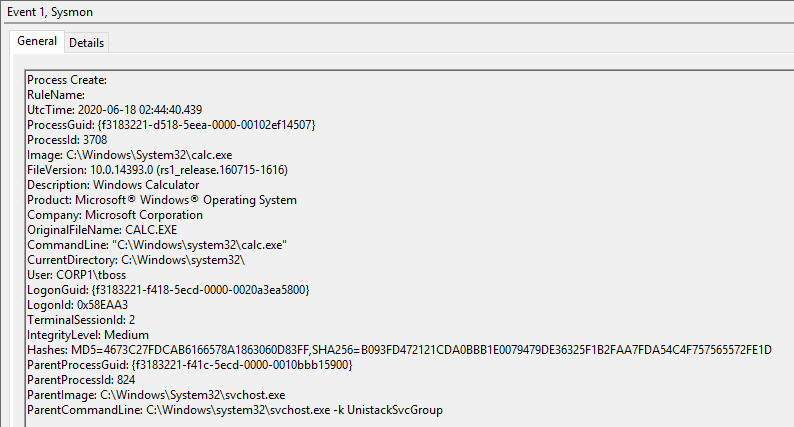
Task: Click the Hashes MD5 and SHA256 line
Action: (x=400, y=350)
